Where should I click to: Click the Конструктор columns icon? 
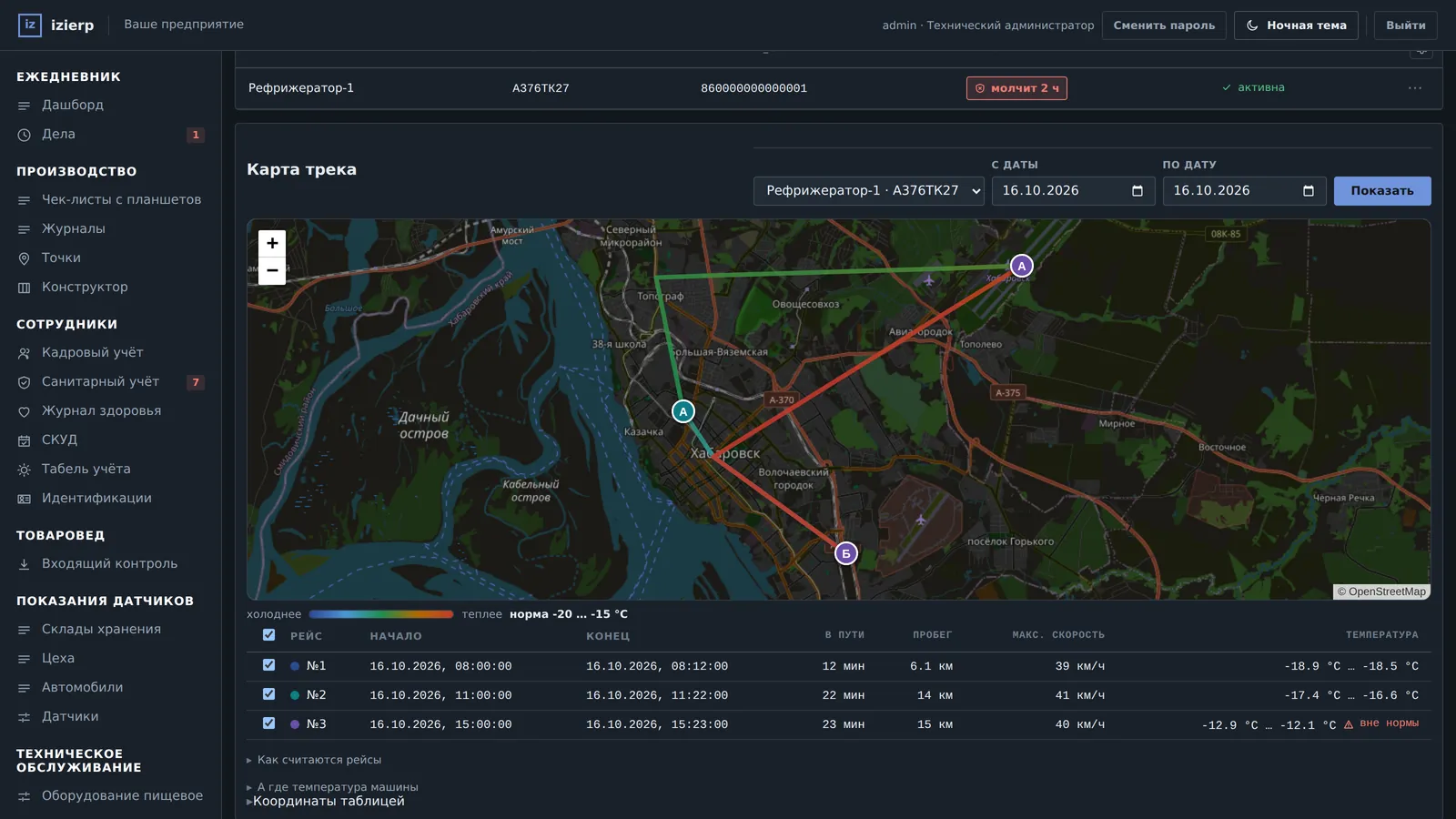[25, 288]
